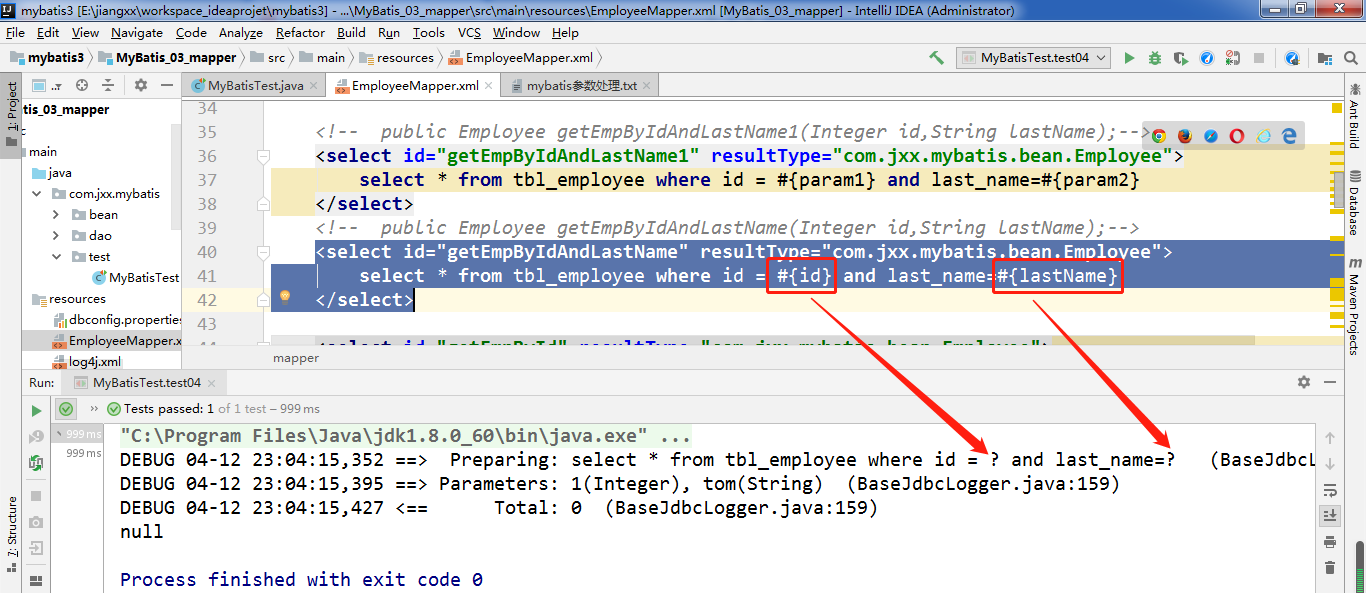Dump threads camera icon in Run panel
The height and width of the screenshot is (593, 1366).
coord(36,522)
